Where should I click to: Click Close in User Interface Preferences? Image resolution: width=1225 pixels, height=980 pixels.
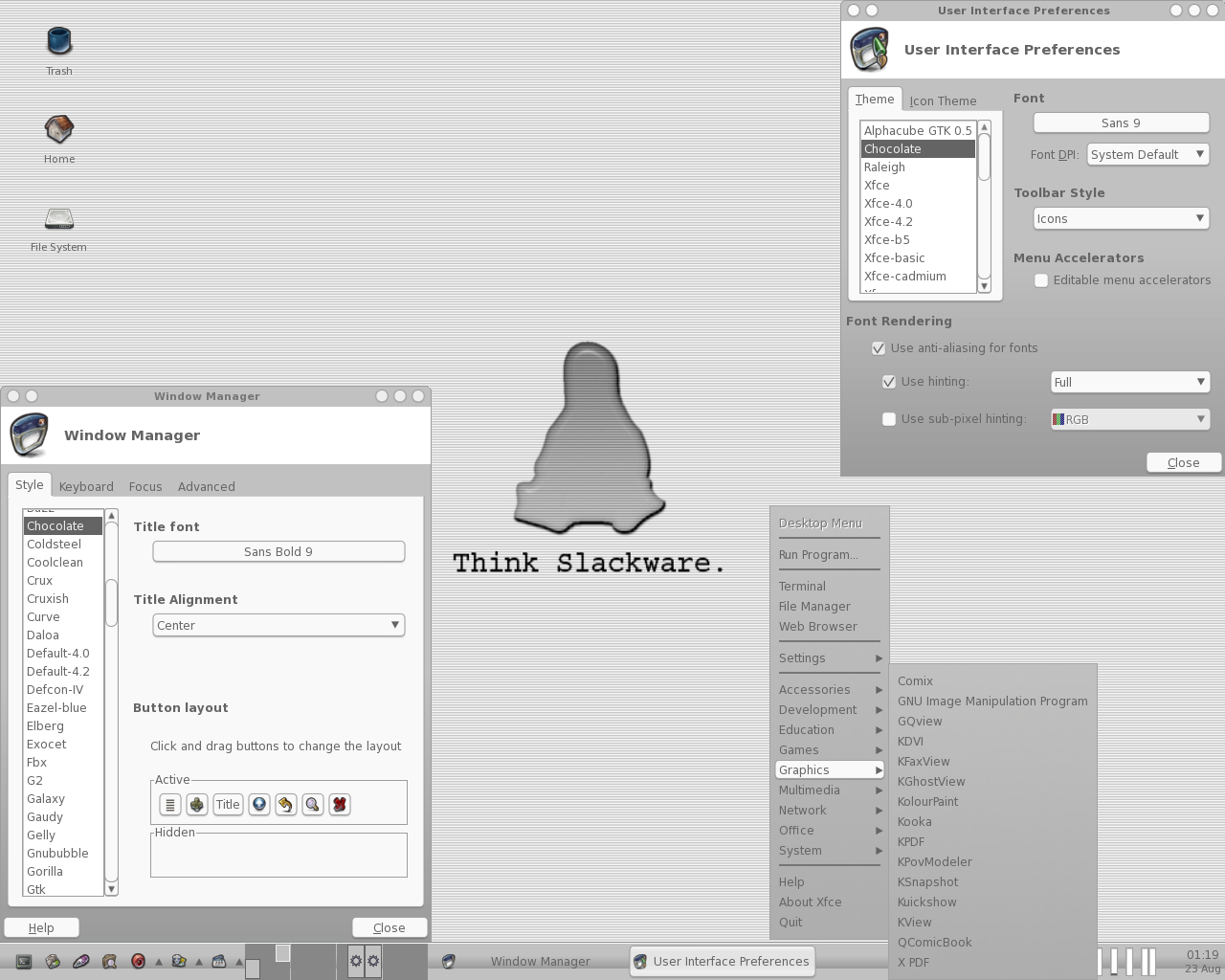1184,462
